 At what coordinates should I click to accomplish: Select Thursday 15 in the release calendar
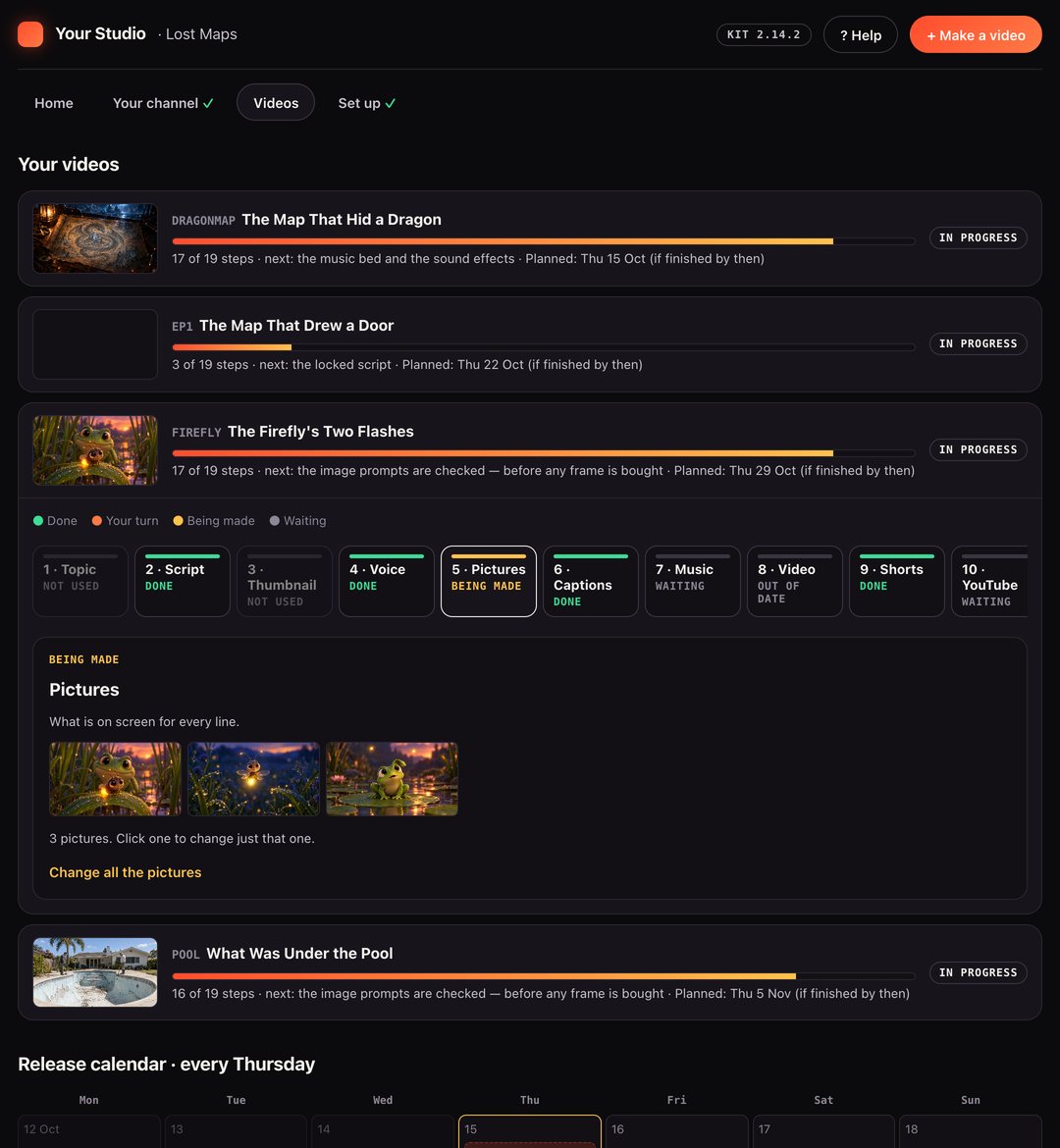pos(530,1131)
